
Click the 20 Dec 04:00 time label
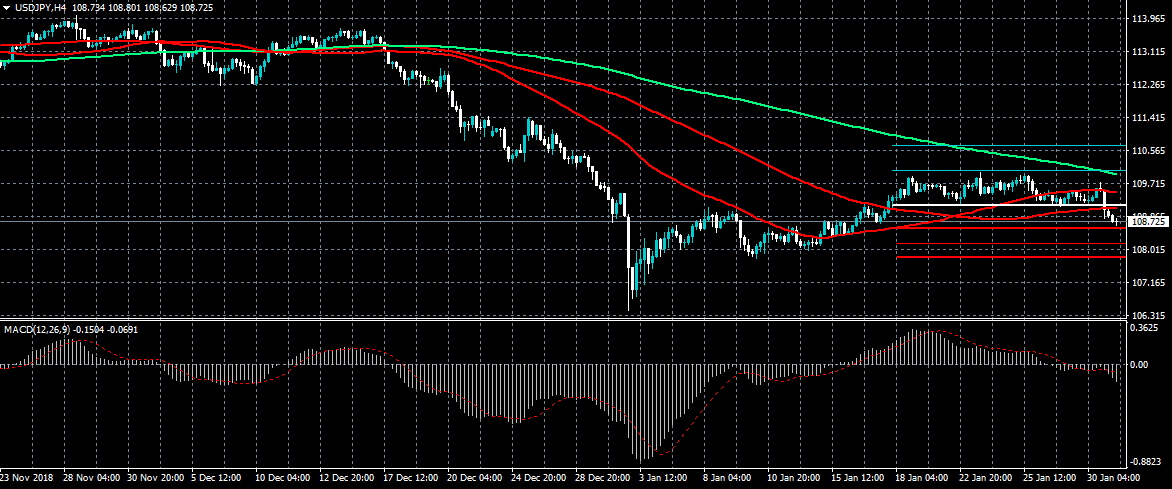[x=473, y=478]
